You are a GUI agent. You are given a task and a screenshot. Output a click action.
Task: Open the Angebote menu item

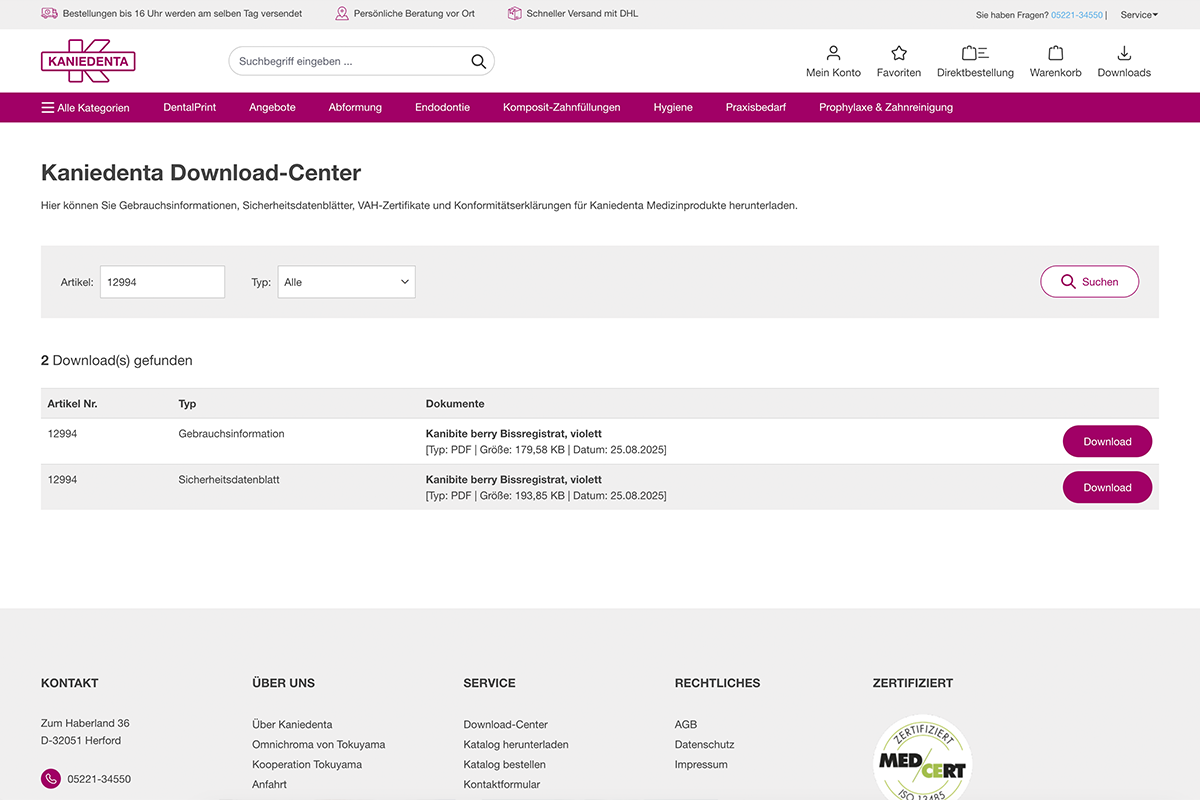(272, 107)
